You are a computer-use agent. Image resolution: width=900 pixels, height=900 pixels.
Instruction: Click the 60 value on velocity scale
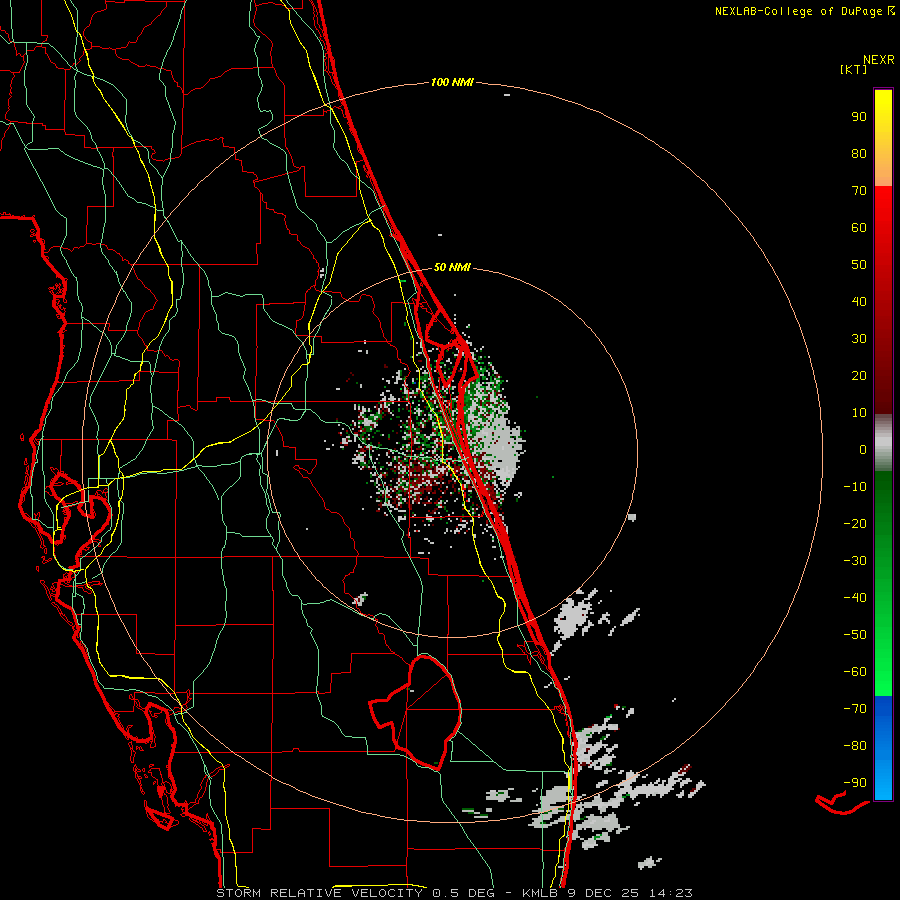click(x=859, y=228)
